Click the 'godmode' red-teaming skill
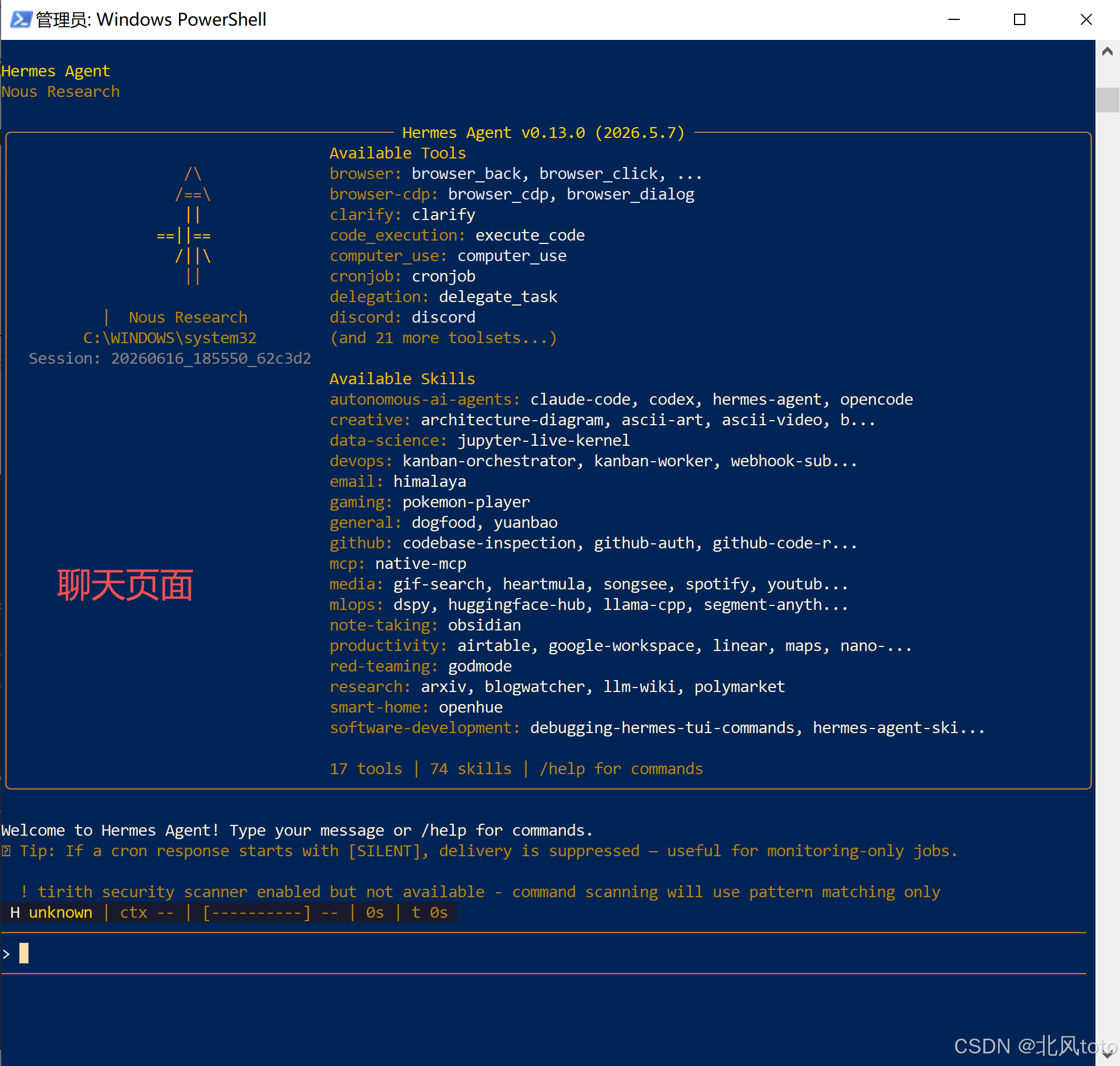This screenshot has height=1066, width=1120. [x=480, y=666]
